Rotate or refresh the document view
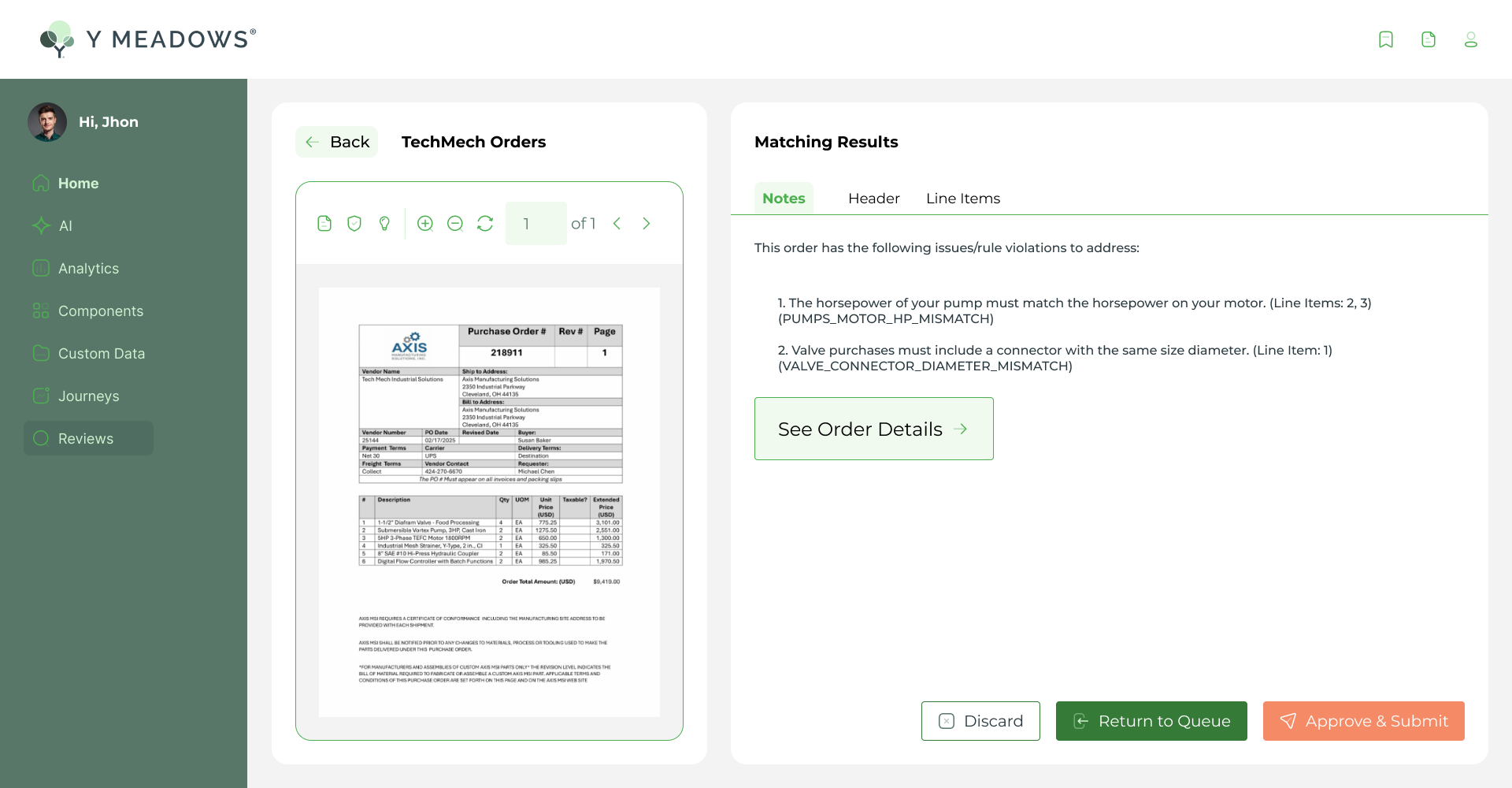The width and height of the screenshot is (1512, 788). tap(485, 224)
